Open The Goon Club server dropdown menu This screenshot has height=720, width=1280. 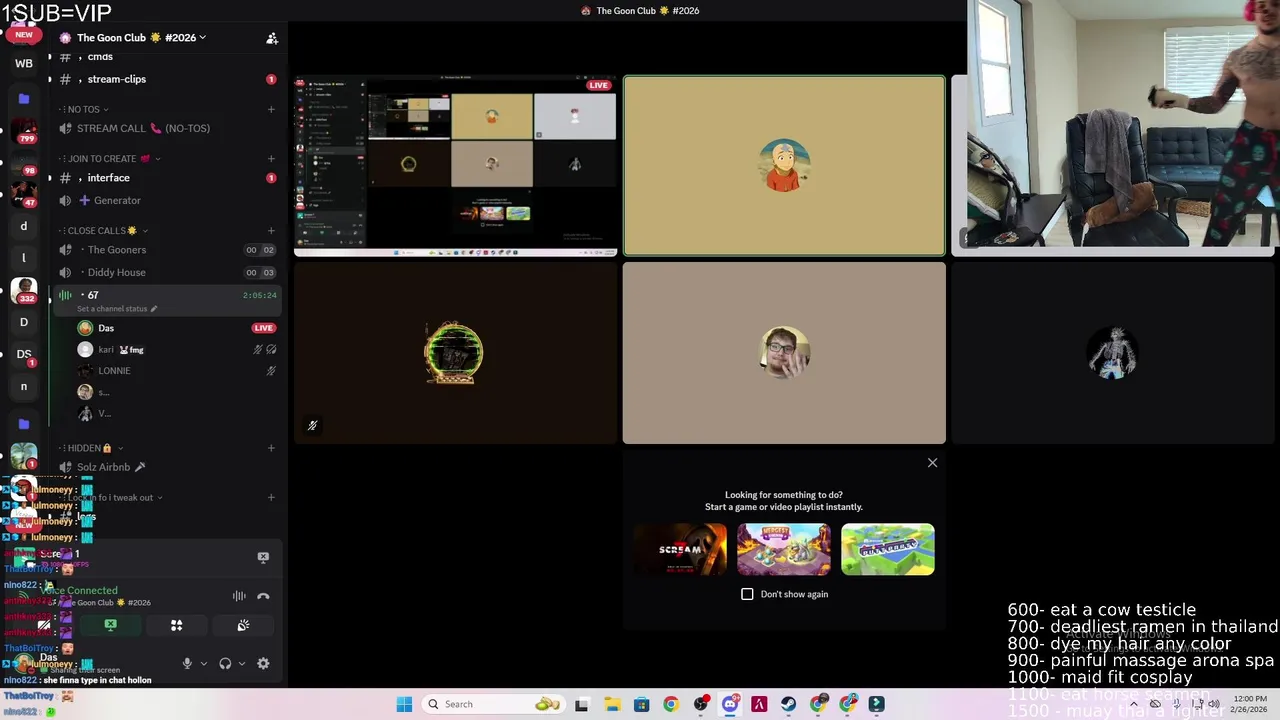pyautogui.click(x=141, y=38)
